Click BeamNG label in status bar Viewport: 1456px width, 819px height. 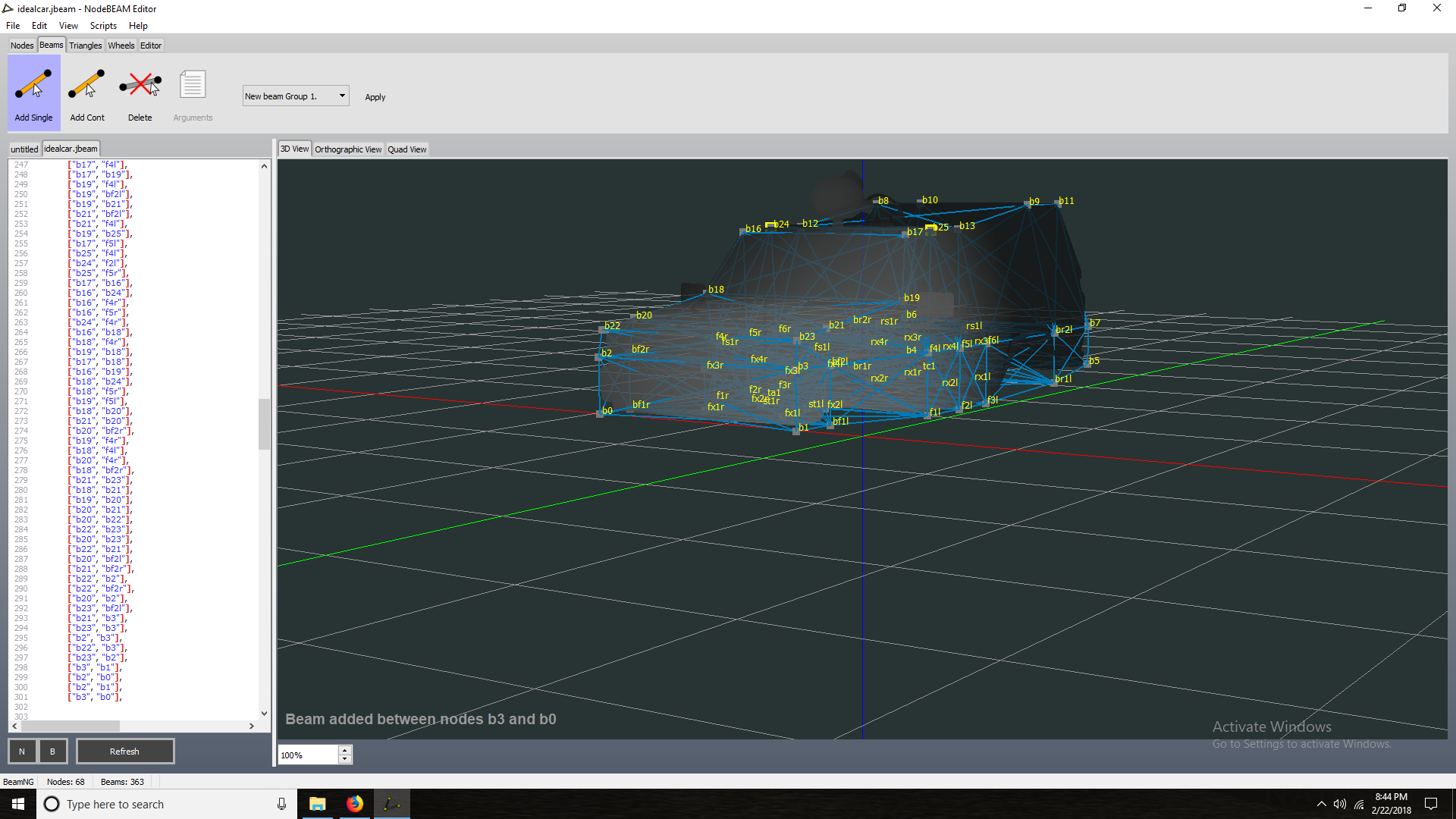click(x=18, y=782)
